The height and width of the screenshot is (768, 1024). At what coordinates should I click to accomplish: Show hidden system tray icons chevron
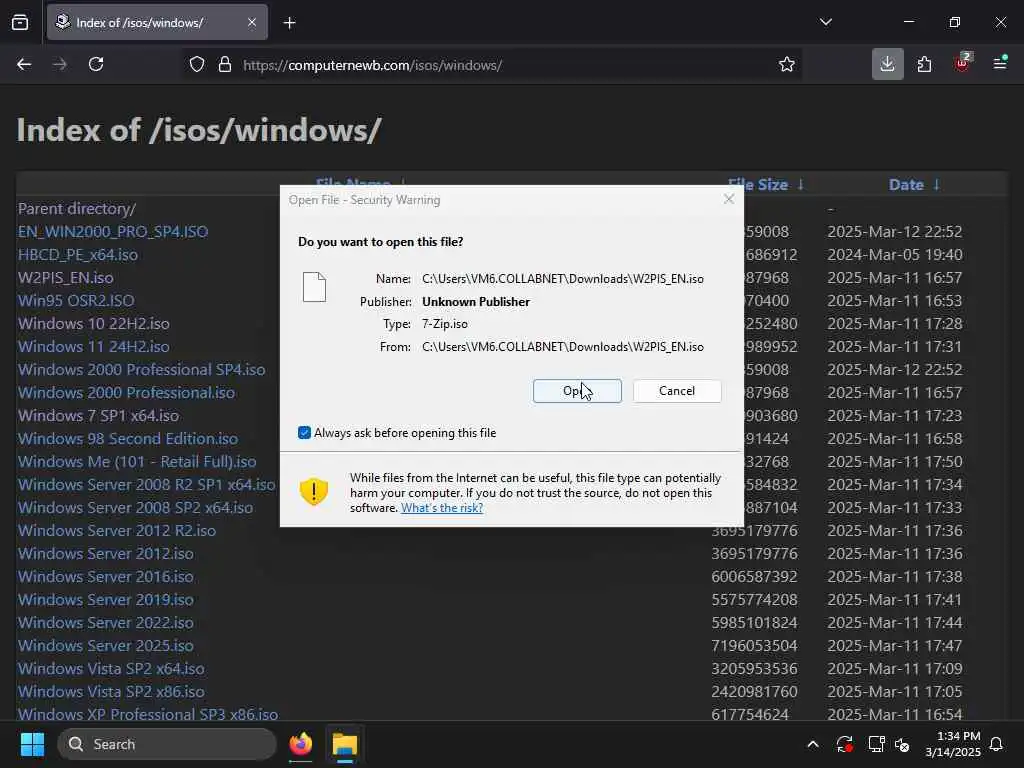click(x=812, y=744)
